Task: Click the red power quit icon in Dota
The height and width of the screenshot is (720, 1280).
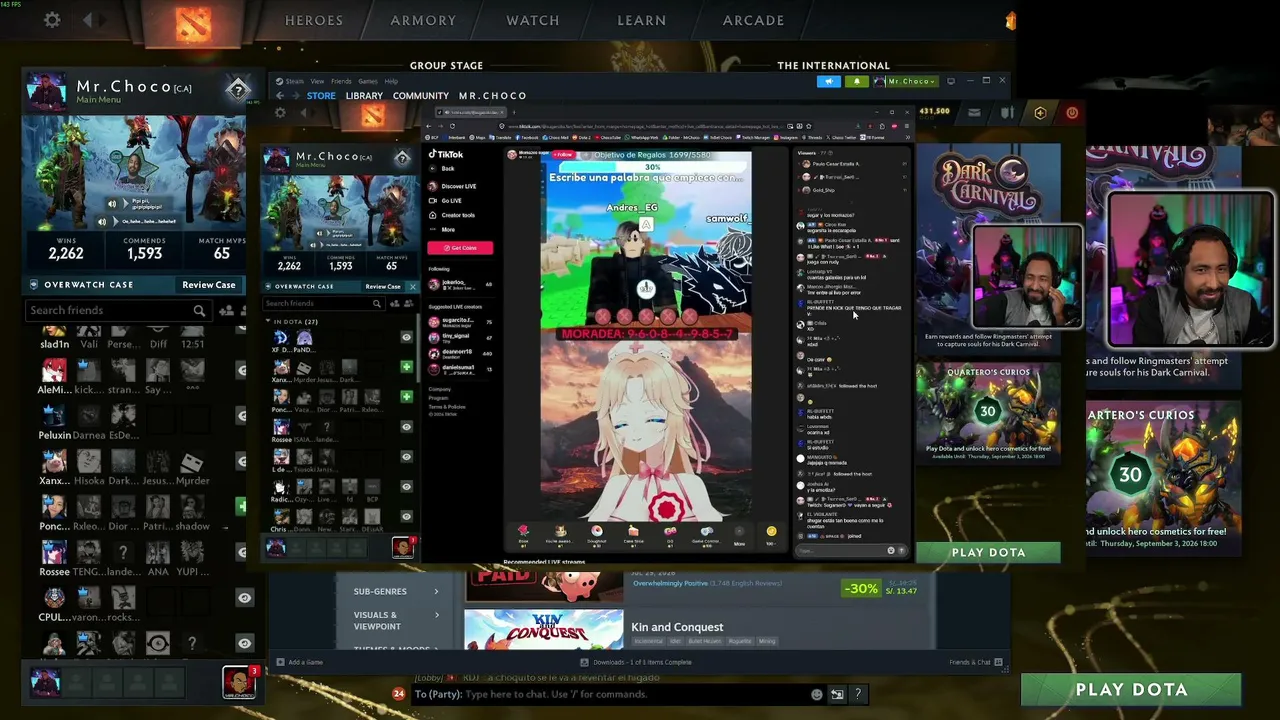Action: 1072,113
